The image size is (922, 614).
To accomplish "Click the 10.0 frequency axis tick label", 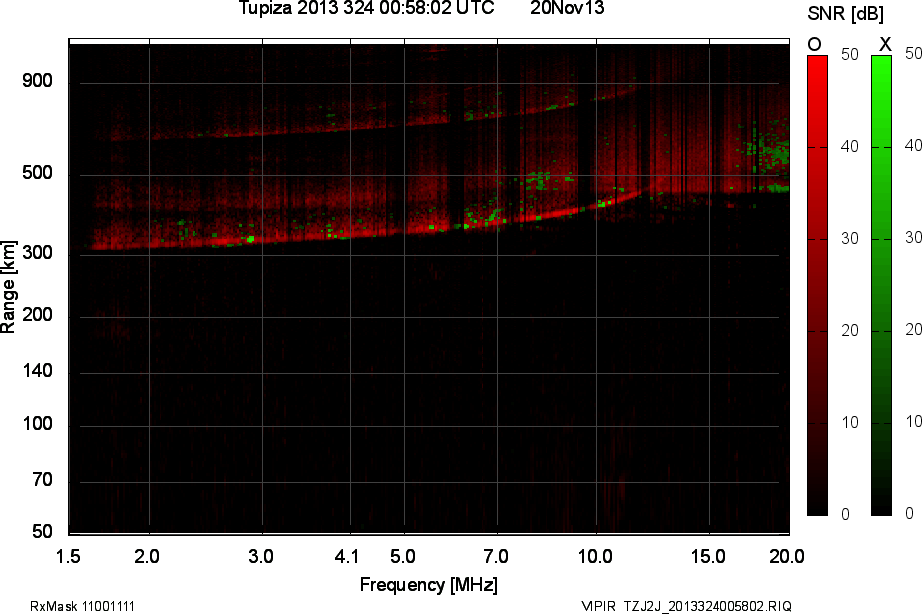I will point(595,556).
